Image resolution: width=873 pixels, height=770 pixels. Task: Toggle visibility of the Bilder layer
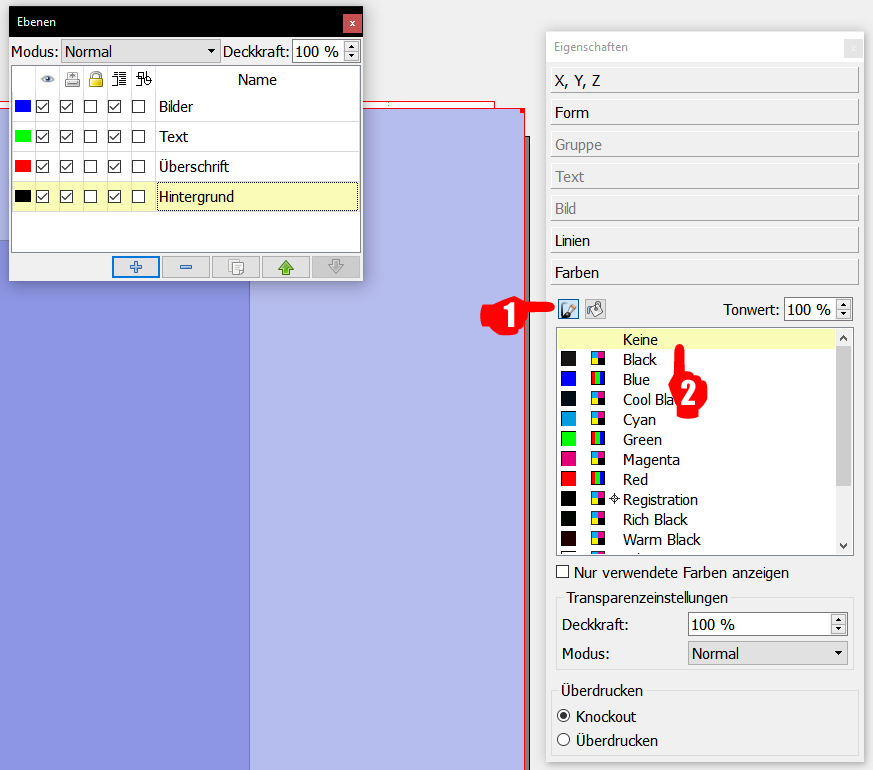tap(43, 107)
